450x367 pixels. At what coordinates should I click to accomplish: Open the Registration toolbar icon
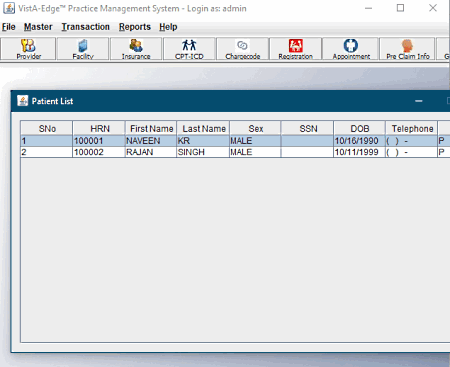(295, 49)
